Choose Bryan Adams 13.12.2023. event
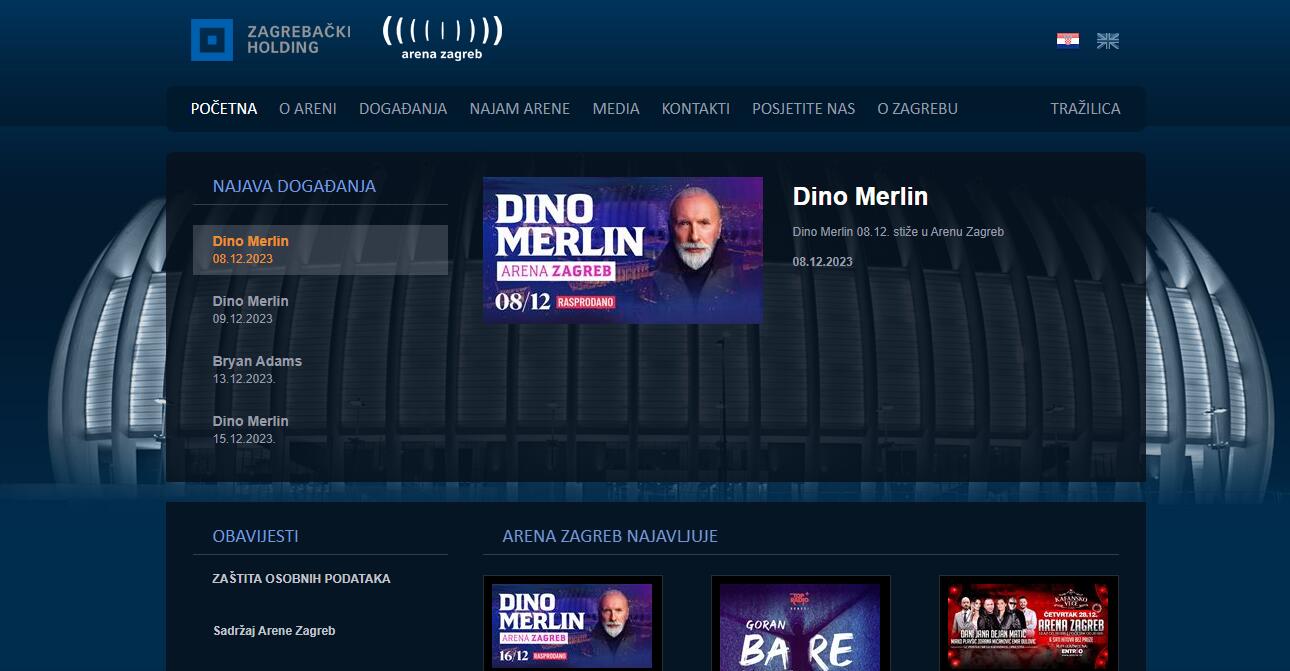1290x671 pixels. point(320,370)
